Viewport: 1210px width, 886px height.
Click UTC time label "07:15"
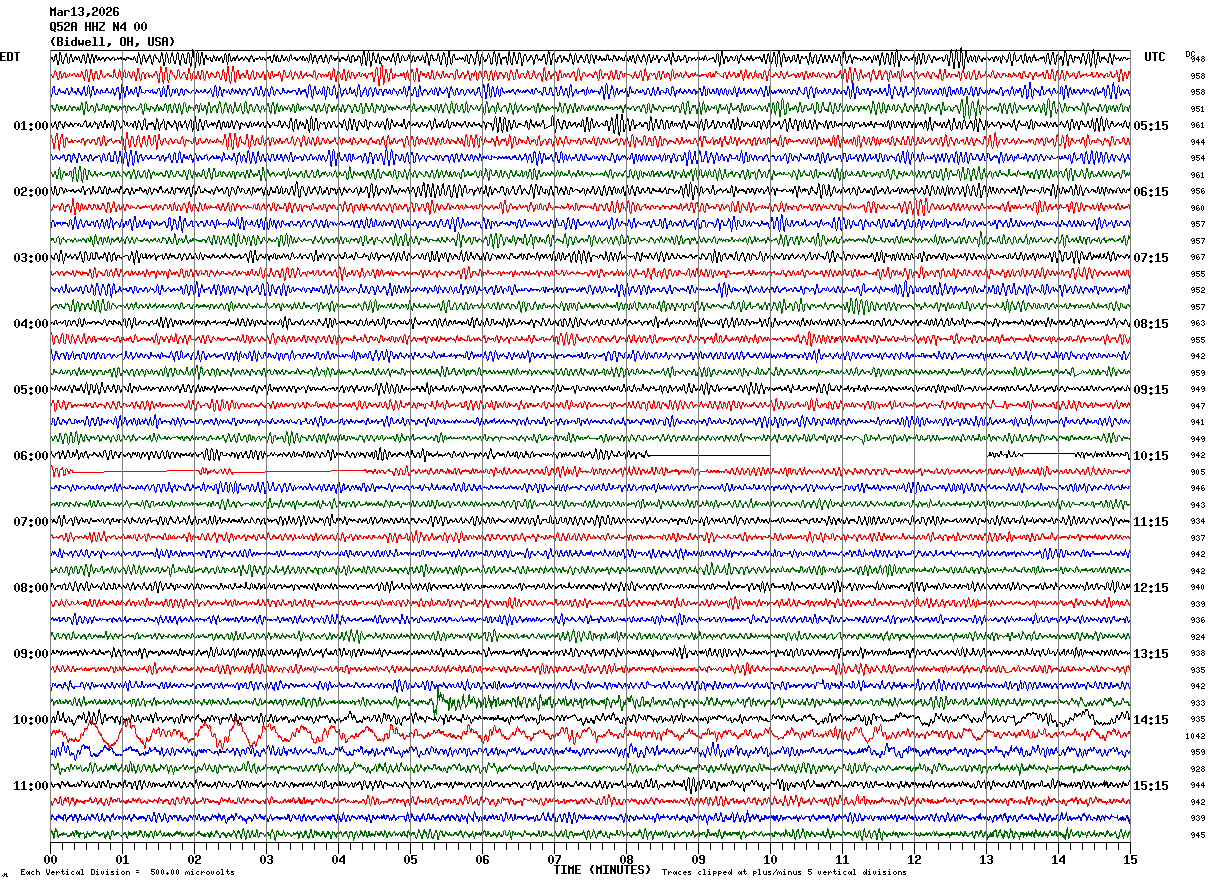tap(1151, 258)
